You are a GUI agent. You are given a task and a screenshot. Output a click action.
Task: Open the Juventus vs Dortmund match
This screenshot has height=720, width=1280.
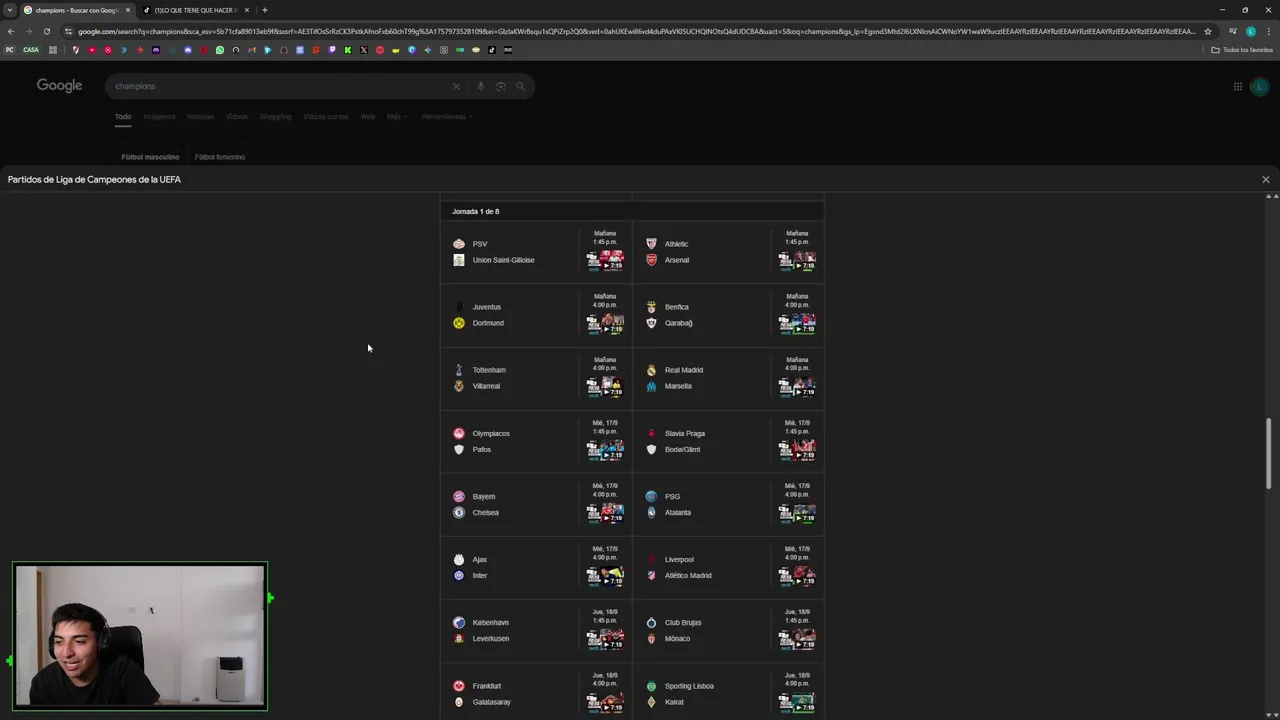pos(536,315)
